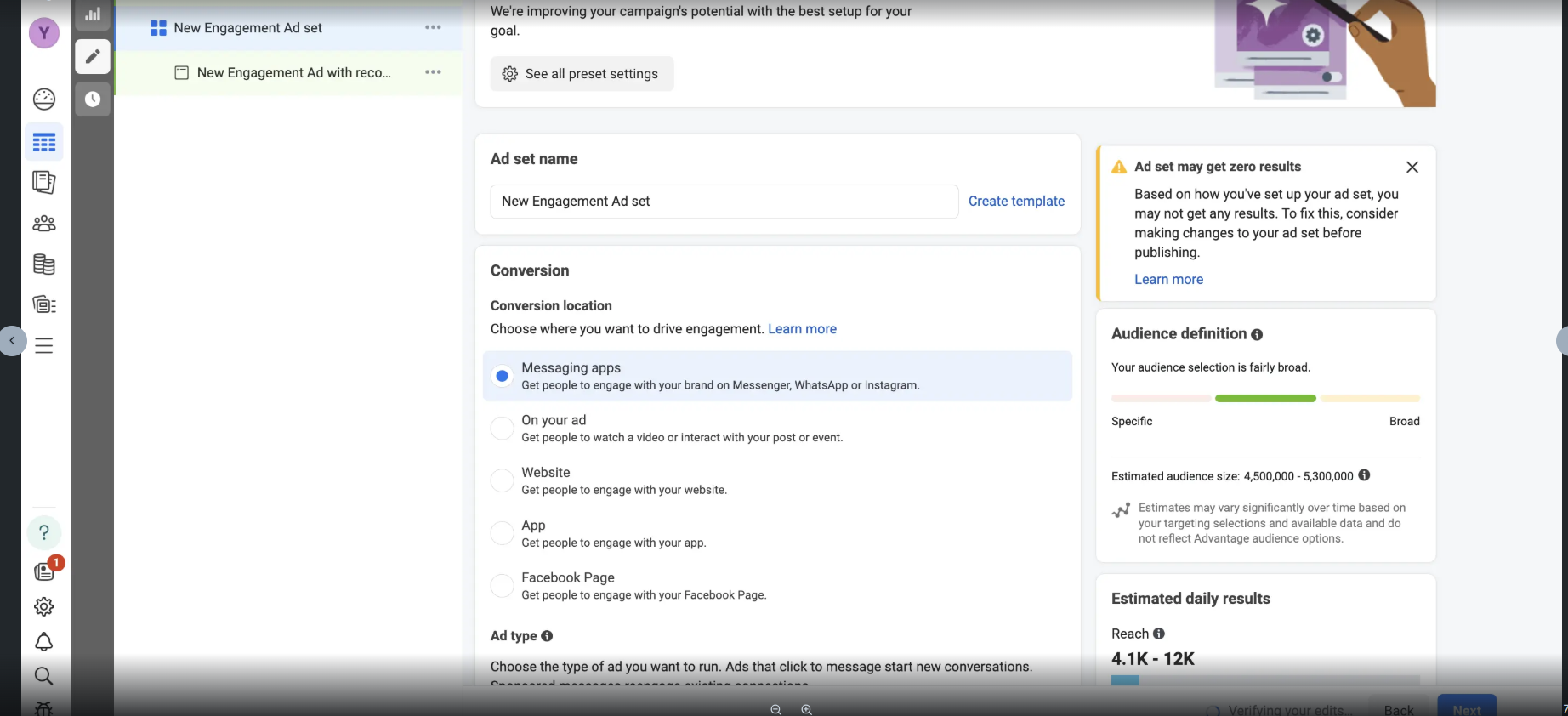Click See all preset settings button
This screenshot has width=1568, height=716.
click(582, 74)
